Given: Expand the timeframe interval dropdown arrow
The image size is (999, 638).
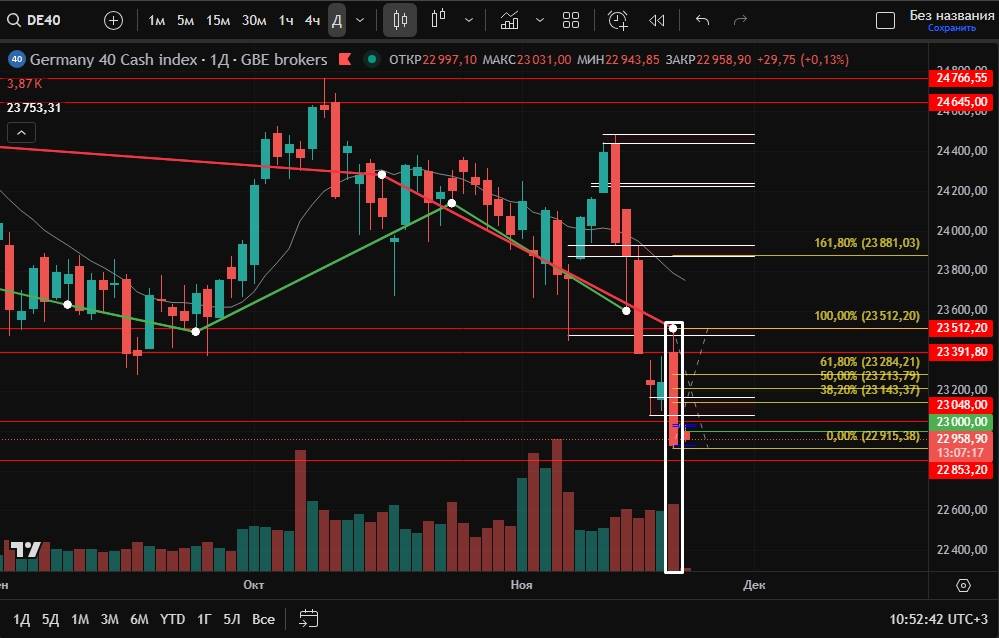Looking at the screenshot, I should tap(360, 20).
